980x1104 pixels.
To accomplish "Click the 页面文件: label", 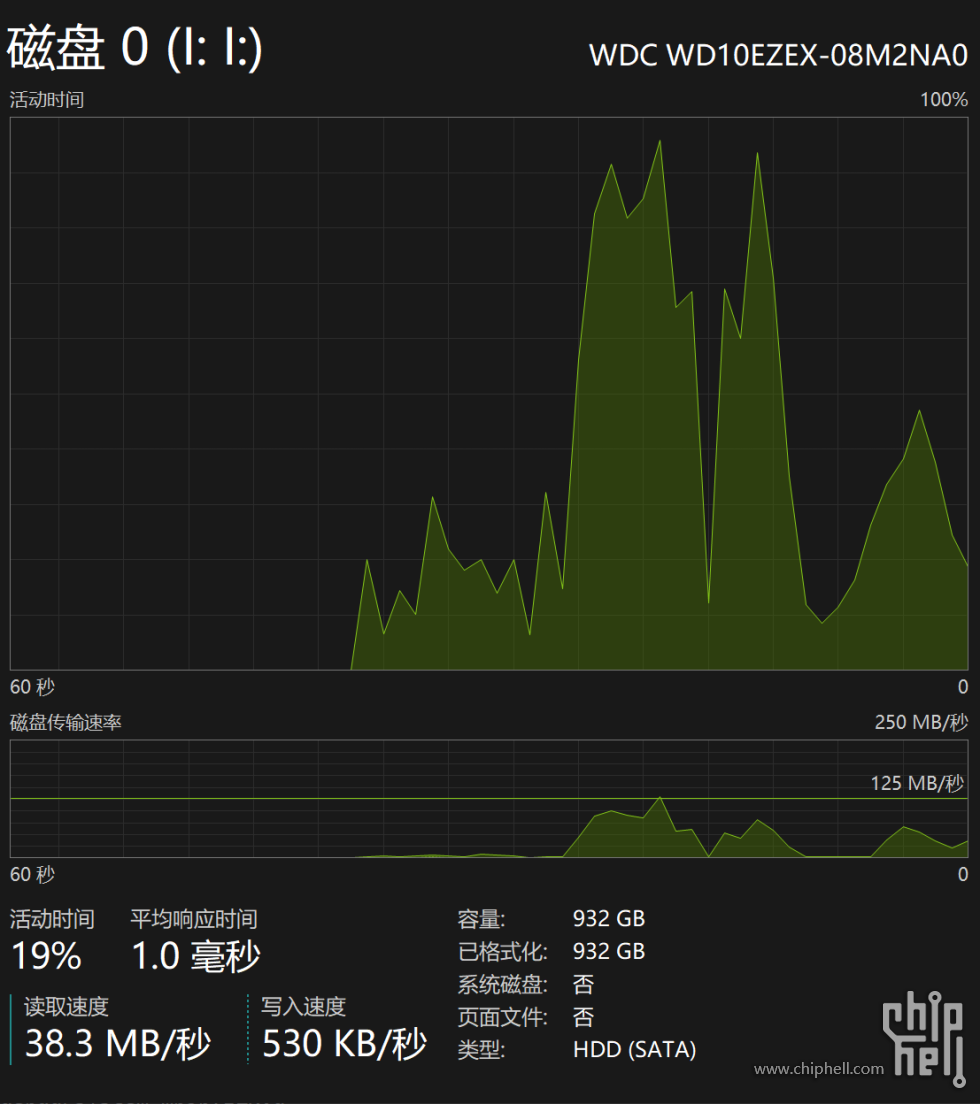I will pos(503,1017).
